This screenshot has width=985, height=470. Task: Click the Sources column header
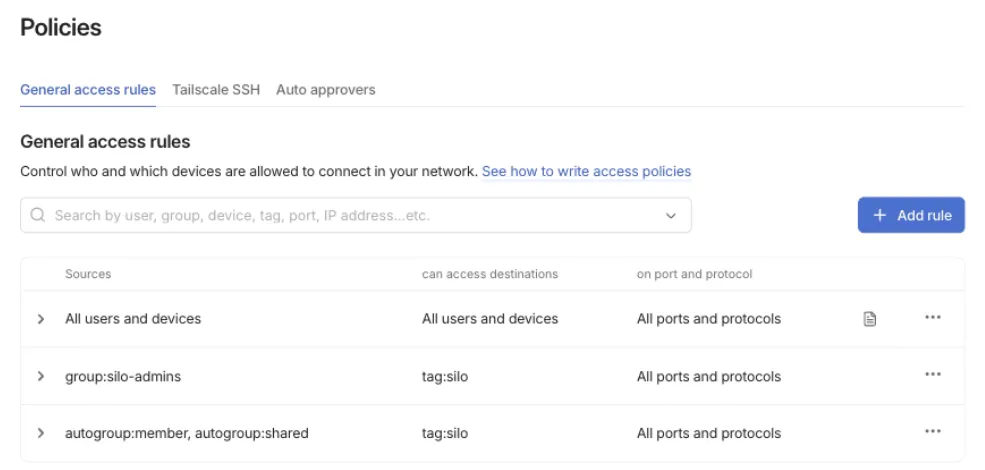click(88, 274)
